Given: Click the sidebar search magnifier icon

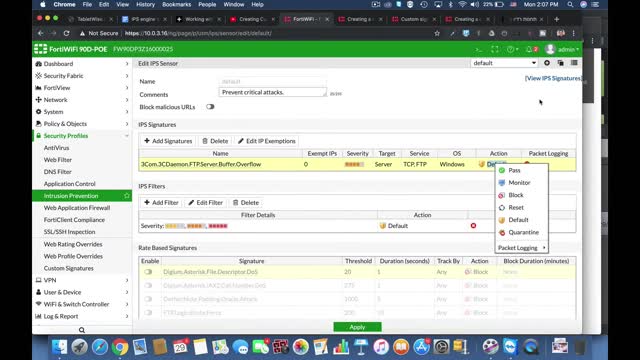Looking at the screenshot, I should [x=82, y=330].
